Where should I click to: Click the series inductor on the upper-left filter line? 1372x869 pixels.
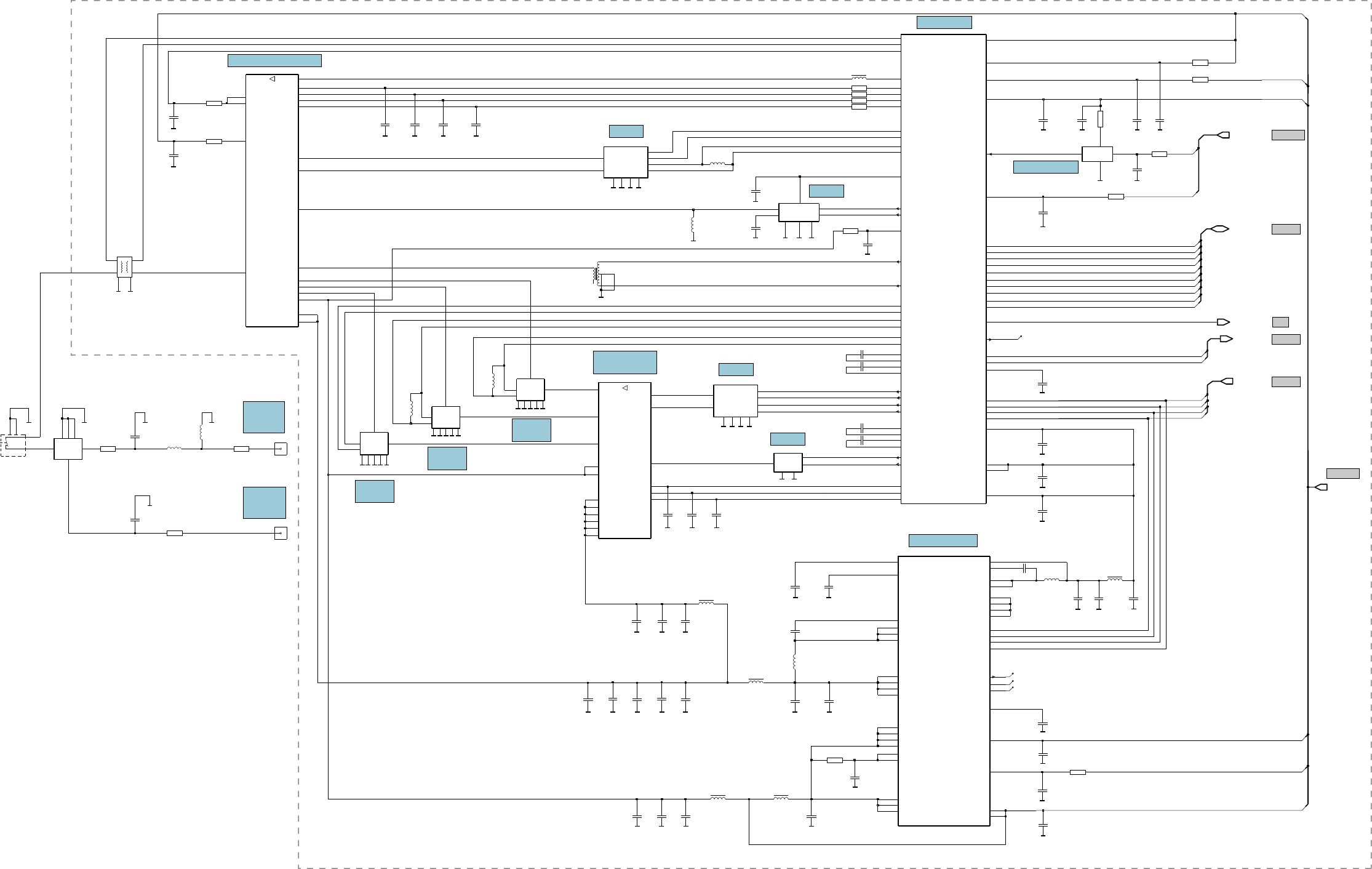point(174,449)
